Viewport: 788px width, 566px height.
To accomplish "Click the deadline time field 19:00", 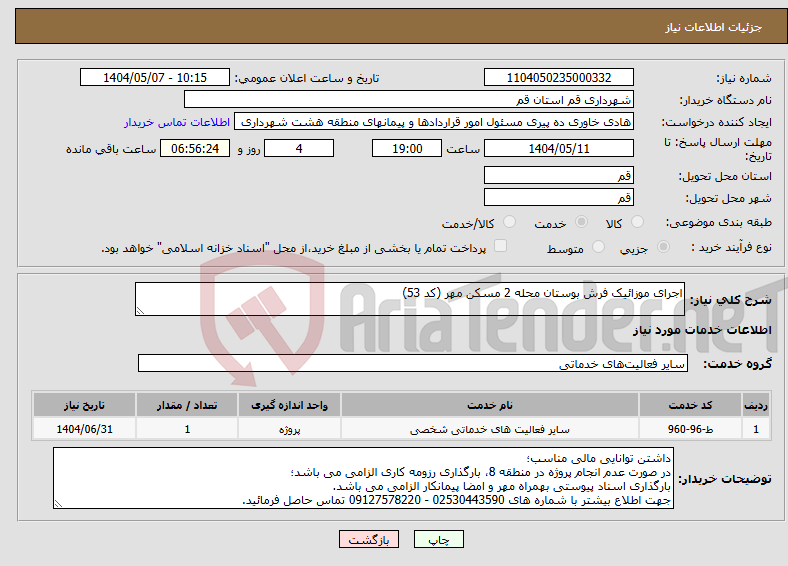I will tap(407, 149).
